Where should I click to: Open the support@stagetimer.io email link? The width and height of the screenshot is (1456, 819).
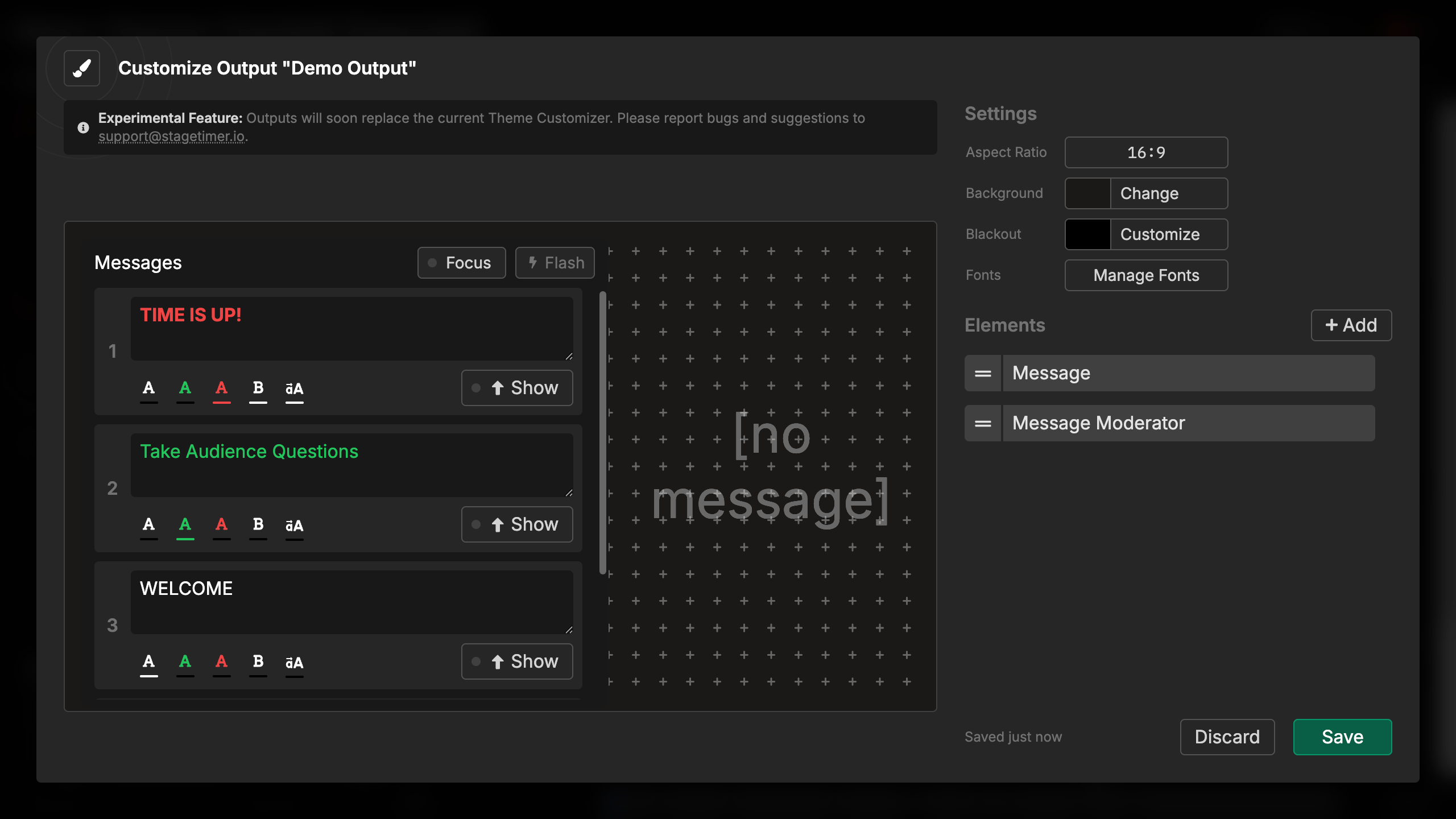(172, 136)
